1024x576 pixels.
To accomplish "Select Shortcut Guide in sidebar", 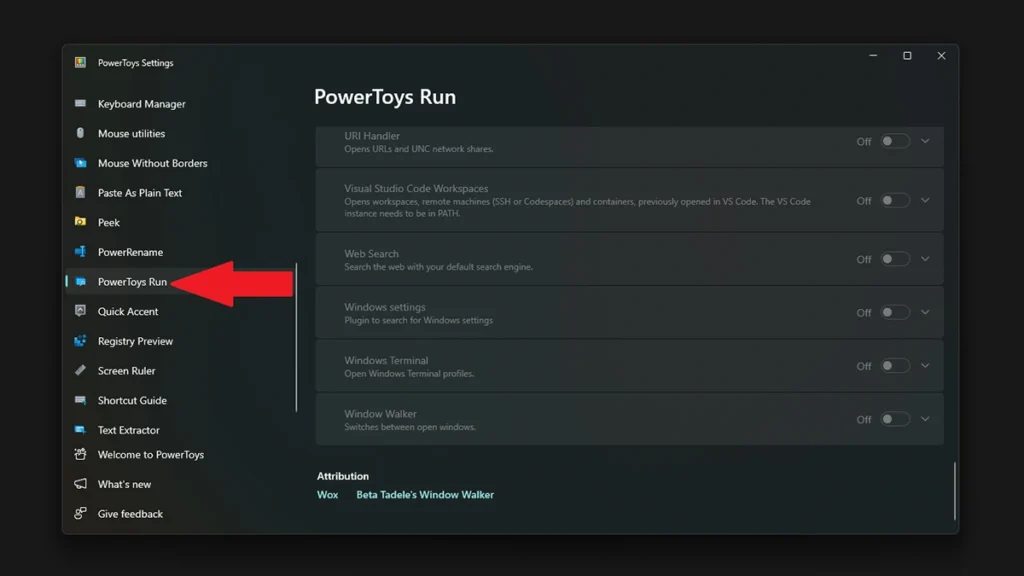I will 132,400.
